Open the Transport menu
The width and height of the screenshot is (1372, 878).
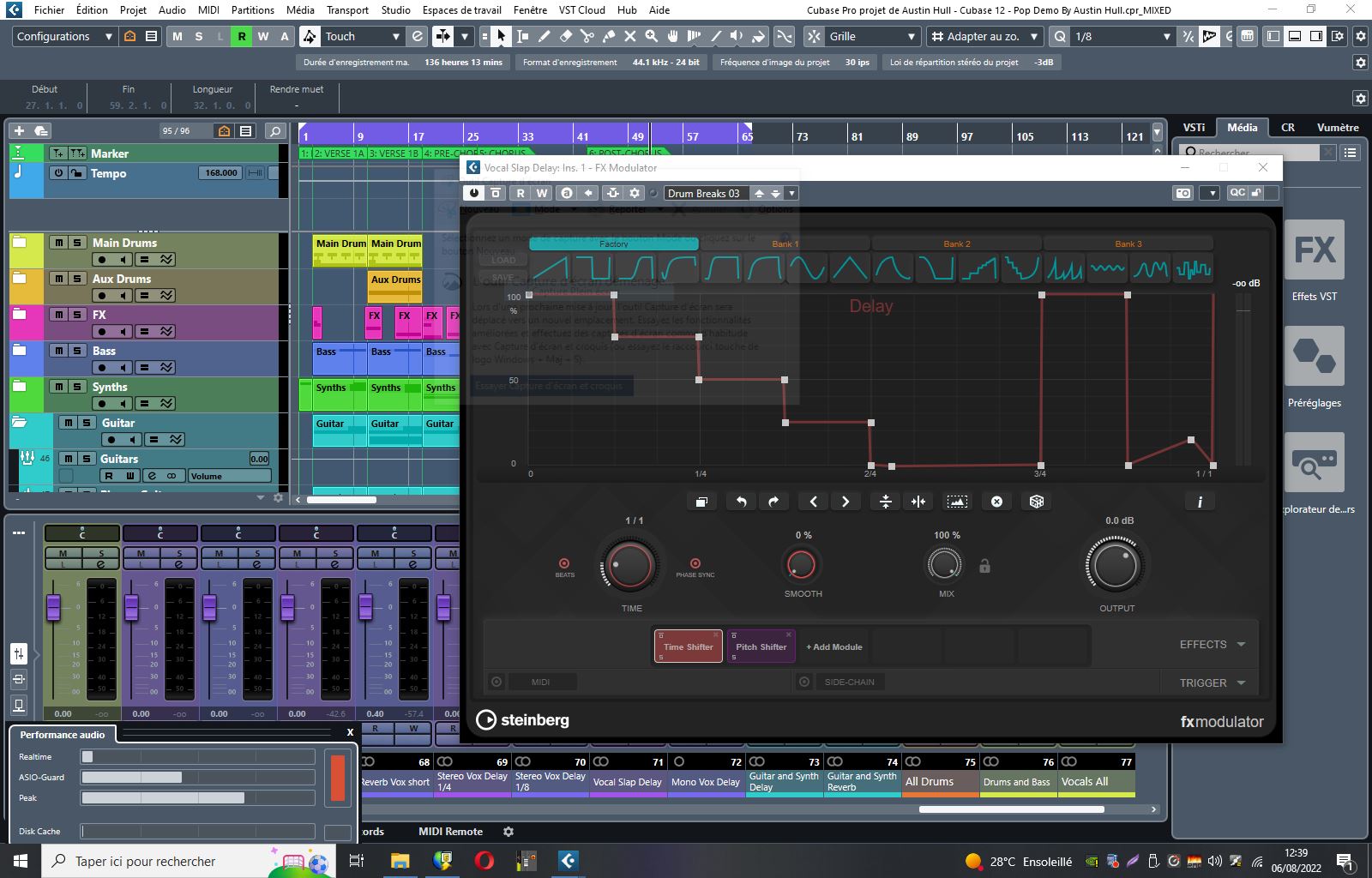point(347,9)
